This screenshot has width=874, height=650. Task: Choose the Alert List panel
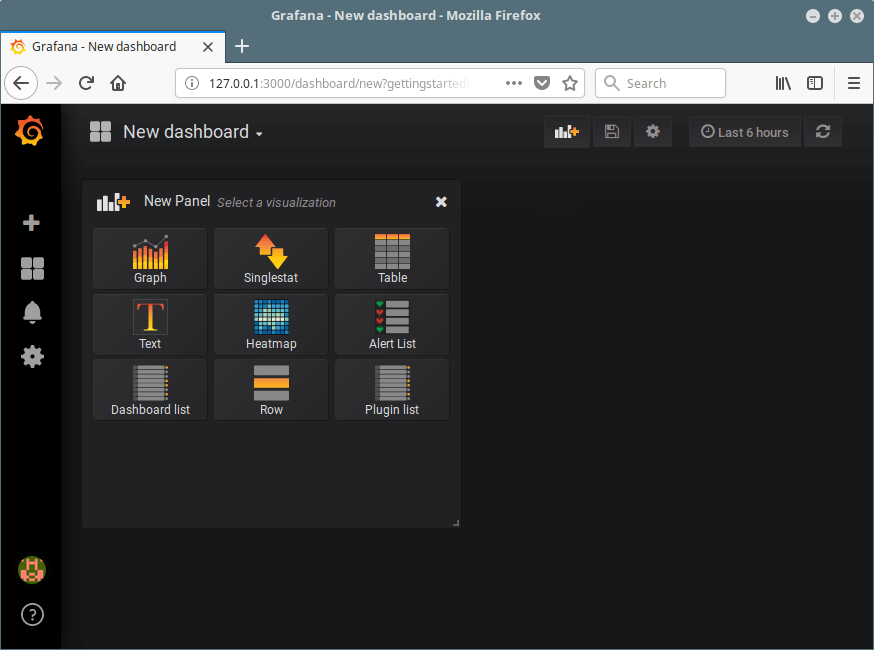click(392, 325)
